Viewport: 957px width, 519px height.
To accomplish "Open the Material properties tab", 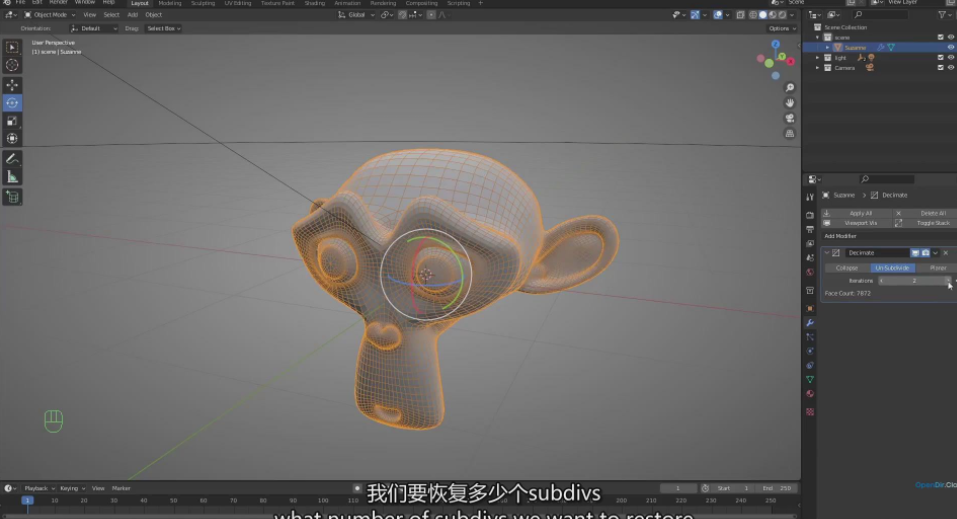I will 810,394.
